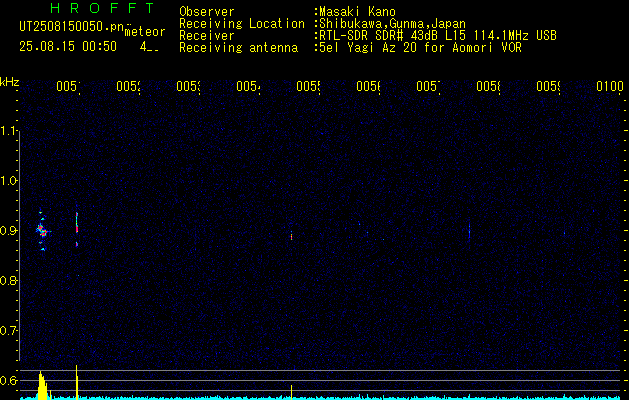
Task: Click the 0.7 kHz axis tick label
Action: click(x=8, y=331)
